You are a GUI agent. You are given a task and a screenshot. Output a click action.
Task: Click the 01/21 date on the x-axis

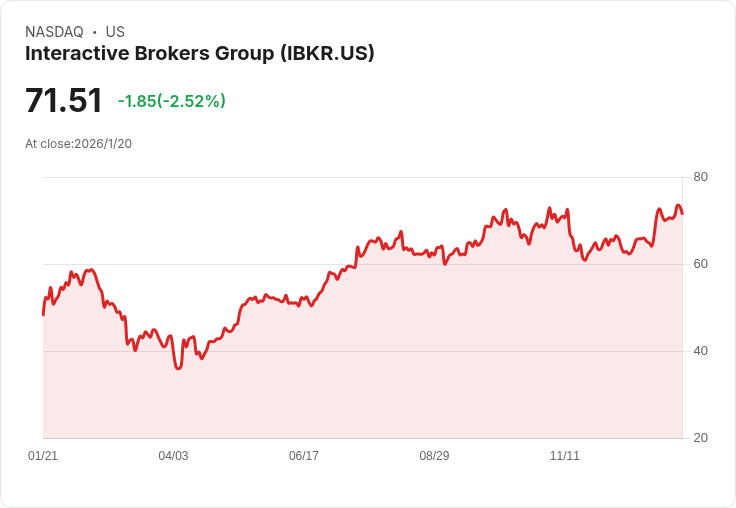(43, 456)
